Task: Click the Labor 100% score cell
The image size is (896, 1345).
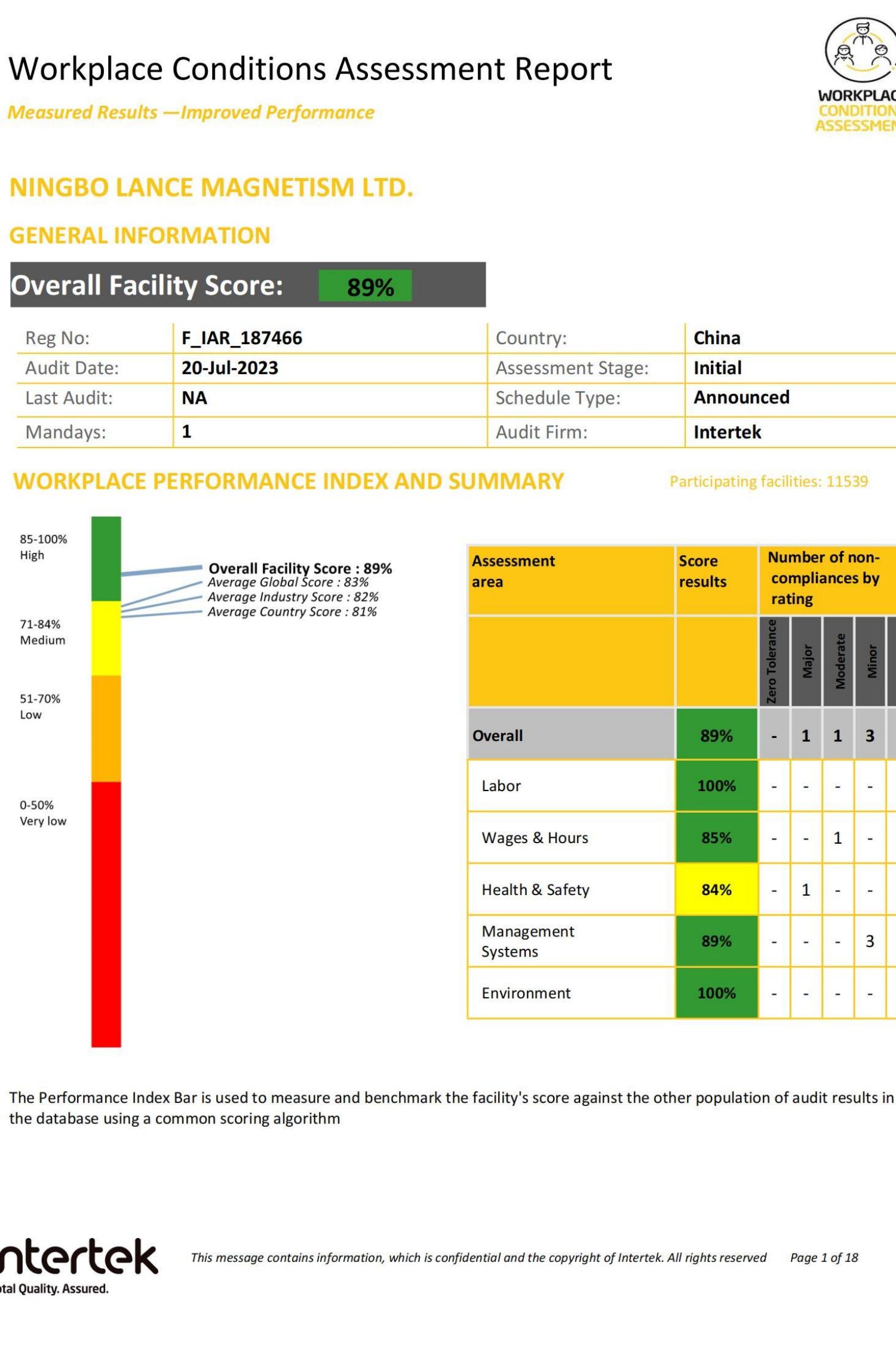Action: coord(717,786)
